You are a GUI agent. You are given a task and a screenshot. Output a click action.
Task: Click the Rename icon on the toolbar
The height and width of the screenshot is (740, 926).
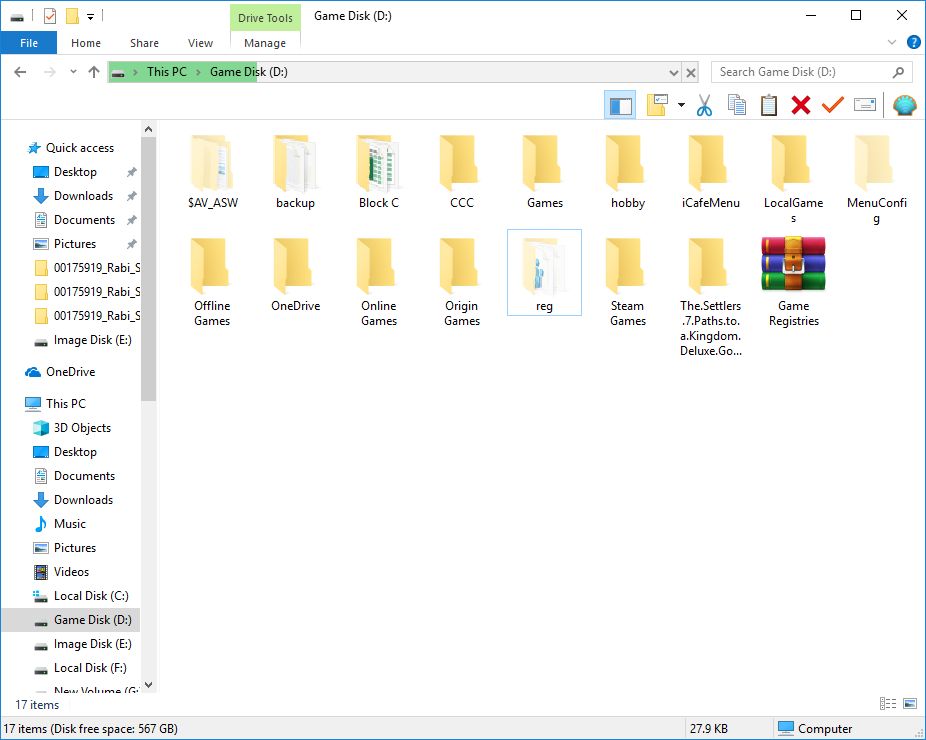865,104
